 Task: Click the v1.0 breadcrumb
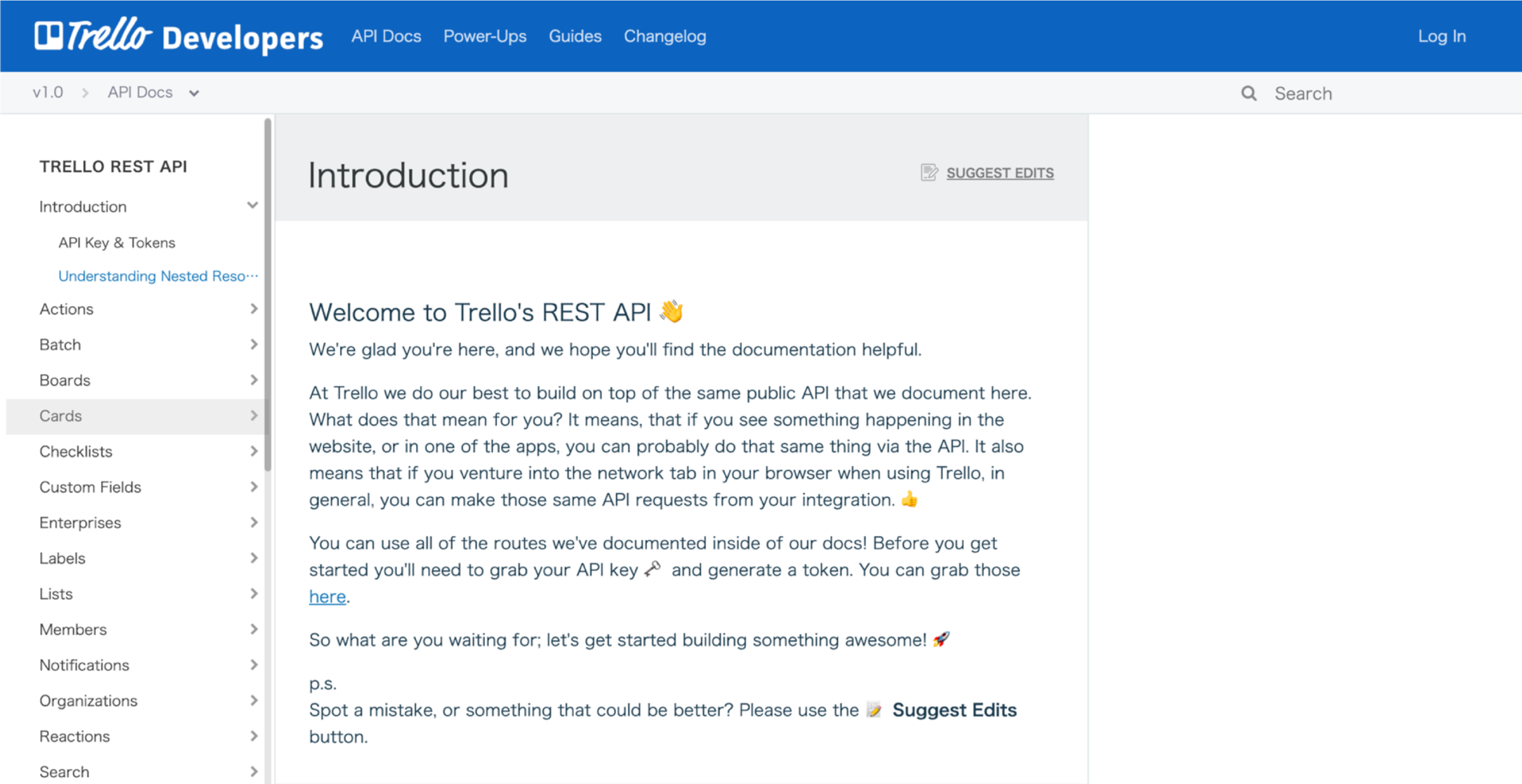coord(47,92)
